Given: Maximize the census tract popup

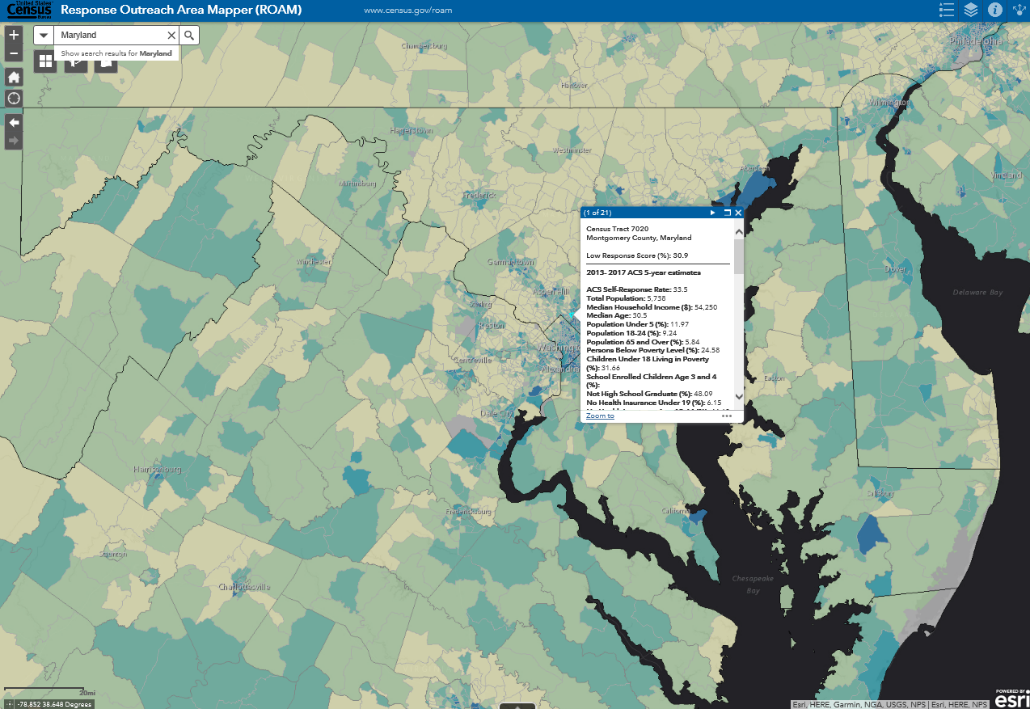Looking at the screenshot, I should [x=727, y=213].
